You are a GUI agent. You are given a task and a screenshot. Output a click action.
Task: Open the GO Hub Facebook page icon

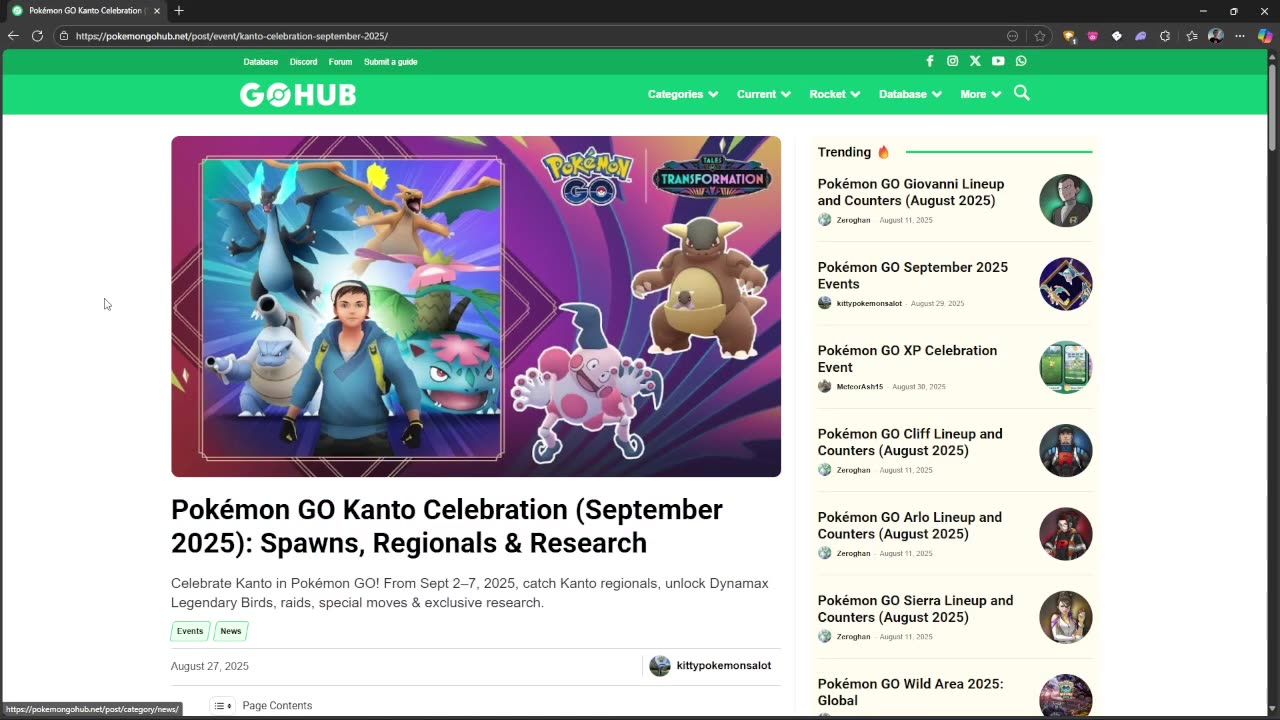pyautogui.click(x=930, y=61)
